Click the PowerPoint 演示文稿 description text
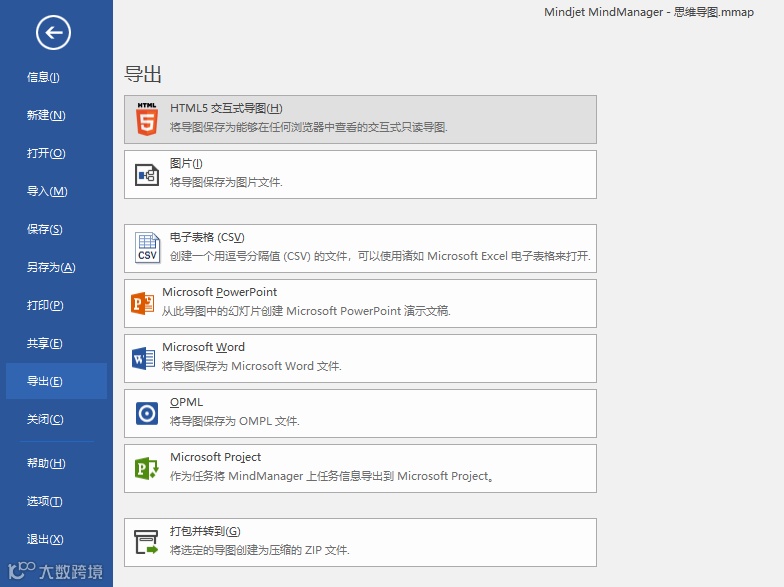784x587 pixels. 306,312
